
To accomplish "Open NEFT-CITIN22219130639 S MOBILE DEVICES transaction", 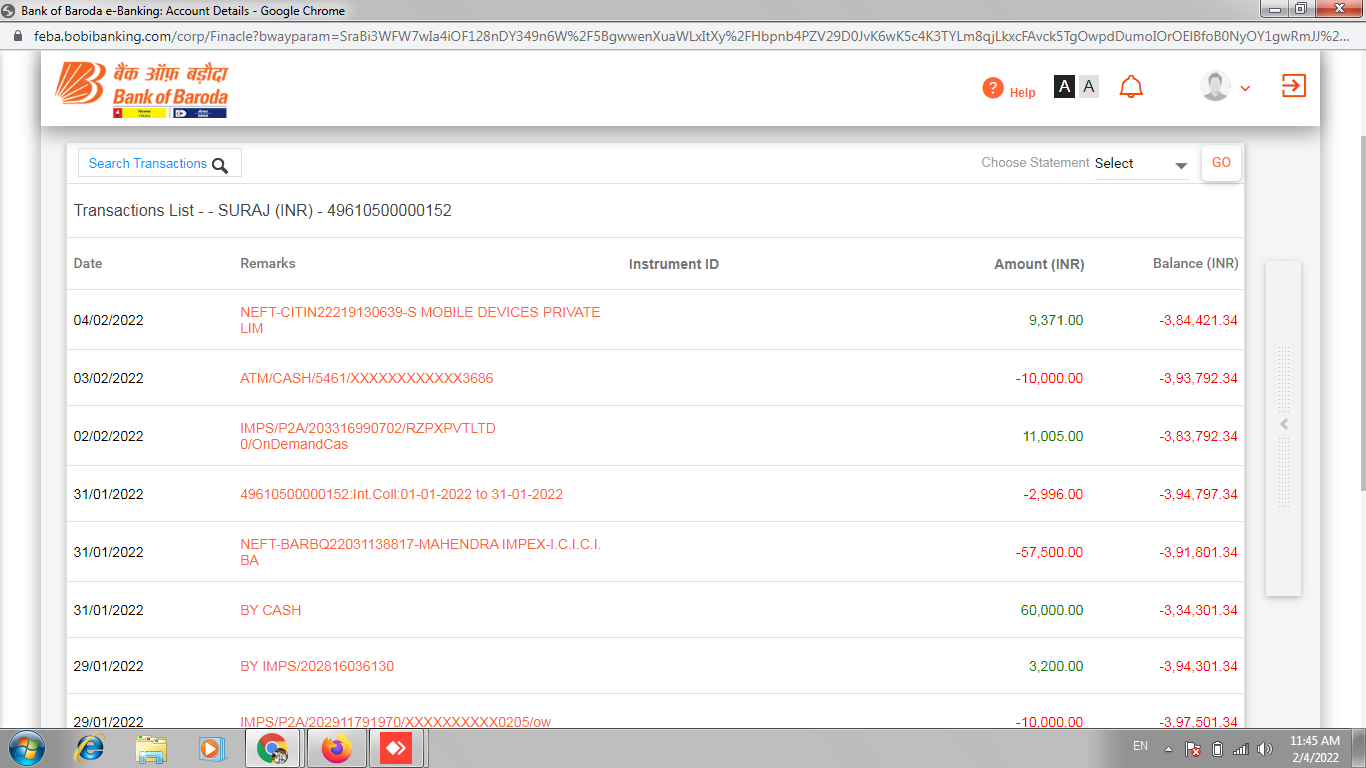I will 420,320.
